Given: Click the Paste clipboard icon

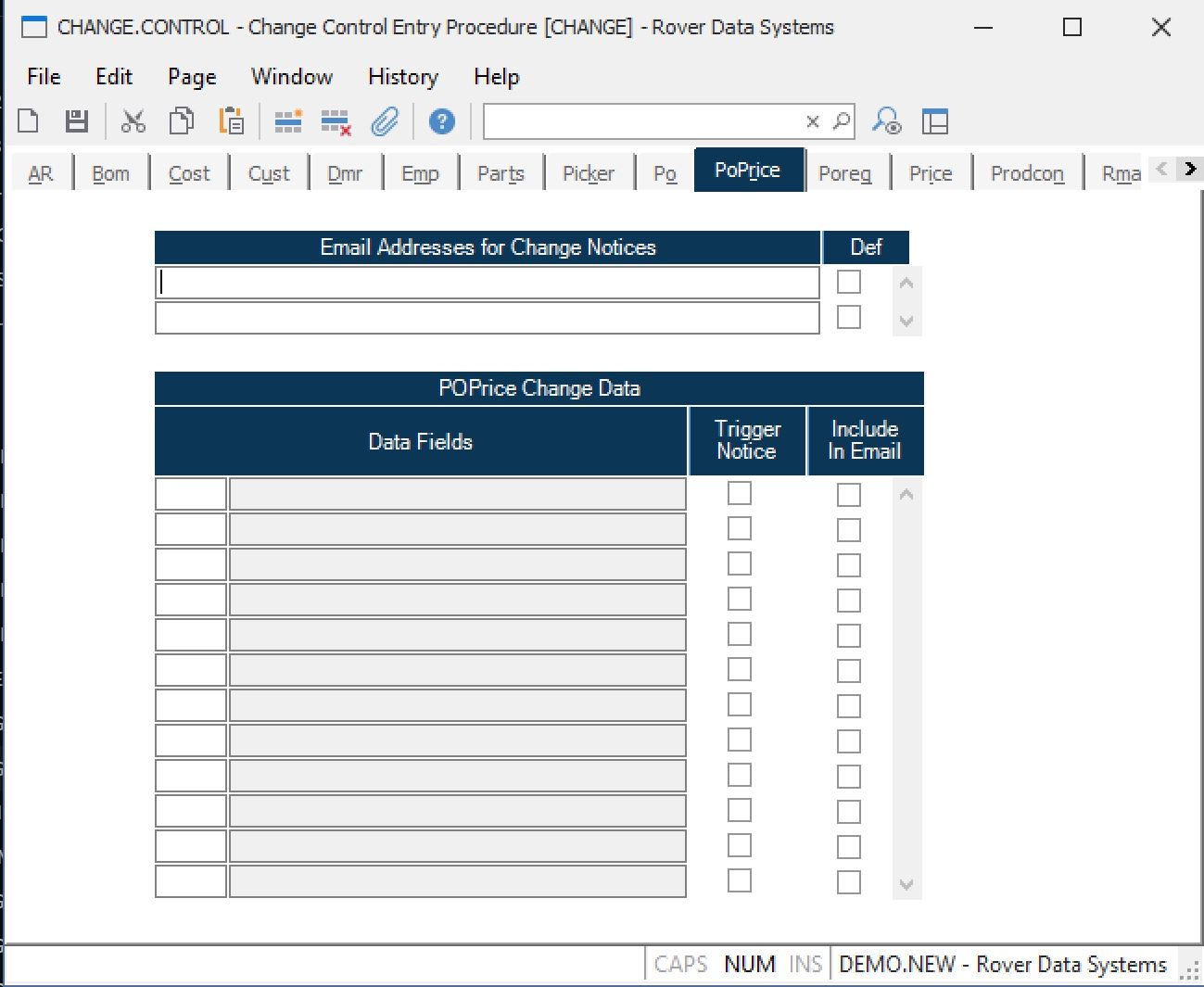Looking at the screenshot, I should coord(231,121).
